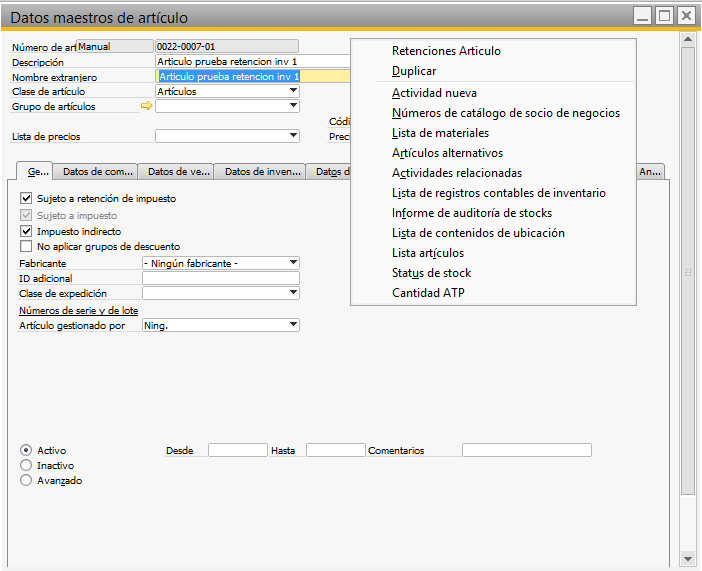The height and width of the screenshot is (571, 702).
Task: Open the Clase de artículo dropdown
Action: (293, 91)
